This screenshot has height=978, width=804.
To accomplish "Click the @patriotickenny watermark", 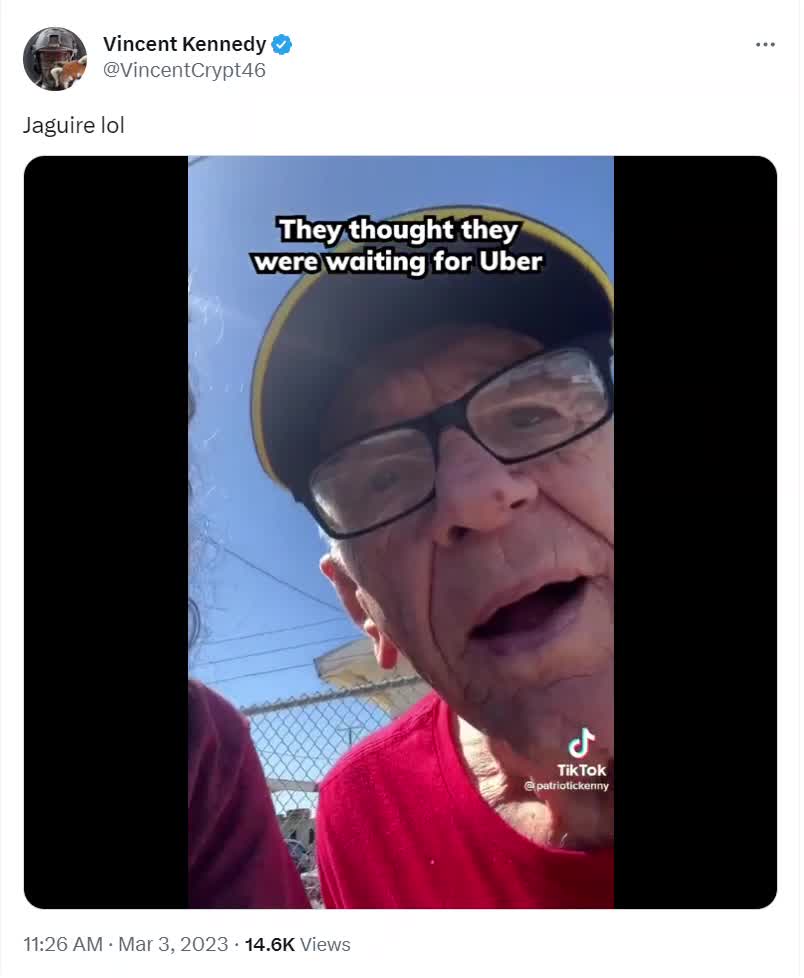I will 566,785.
